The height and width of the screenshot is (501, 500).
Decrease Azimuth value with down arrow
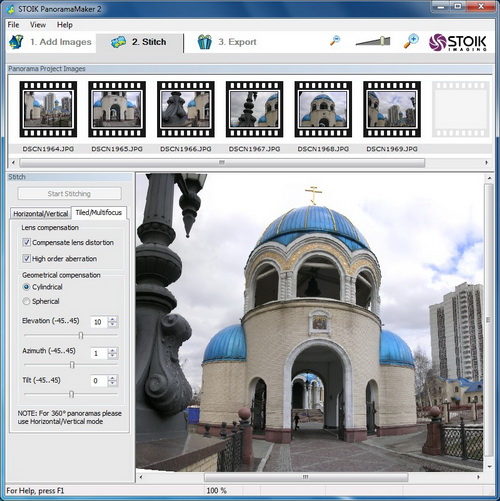113,356
